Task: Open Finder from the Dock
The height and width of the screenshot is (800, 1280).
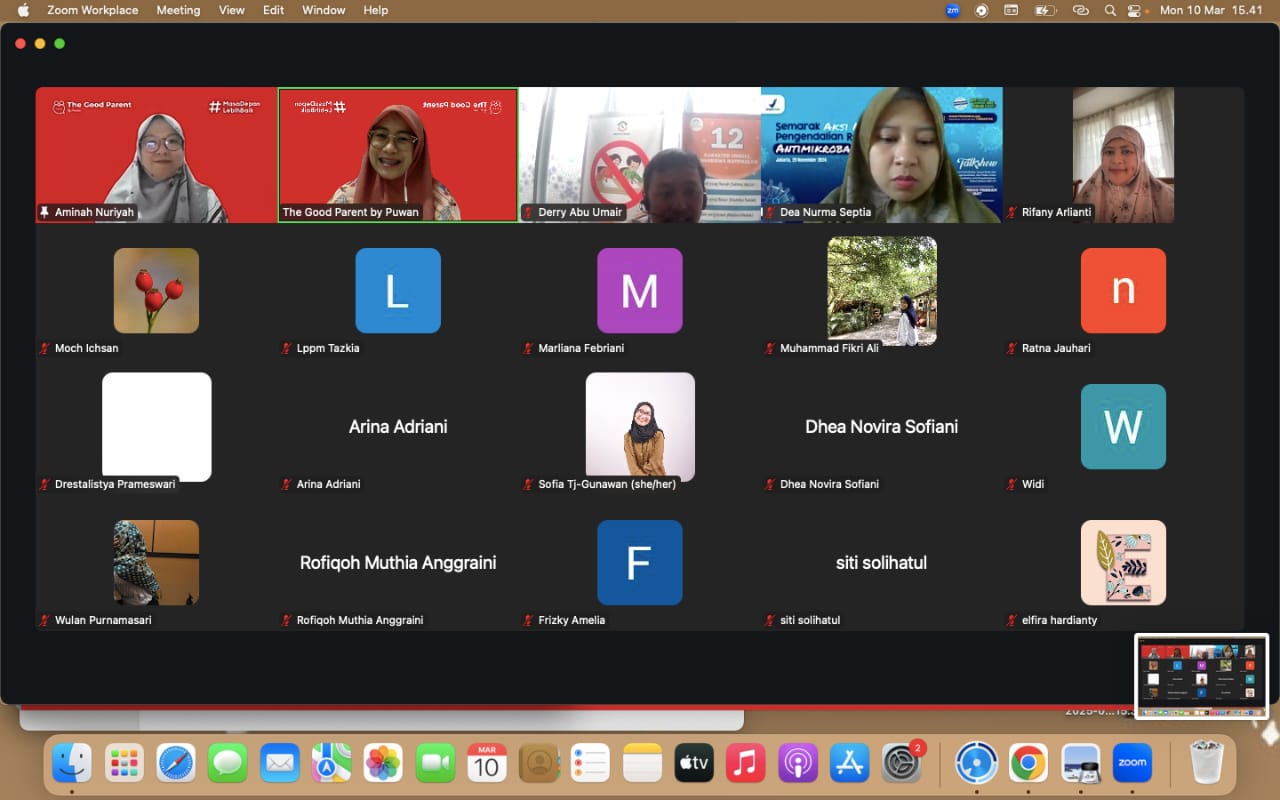Action: pyautogui.click(x=72, y=763)
